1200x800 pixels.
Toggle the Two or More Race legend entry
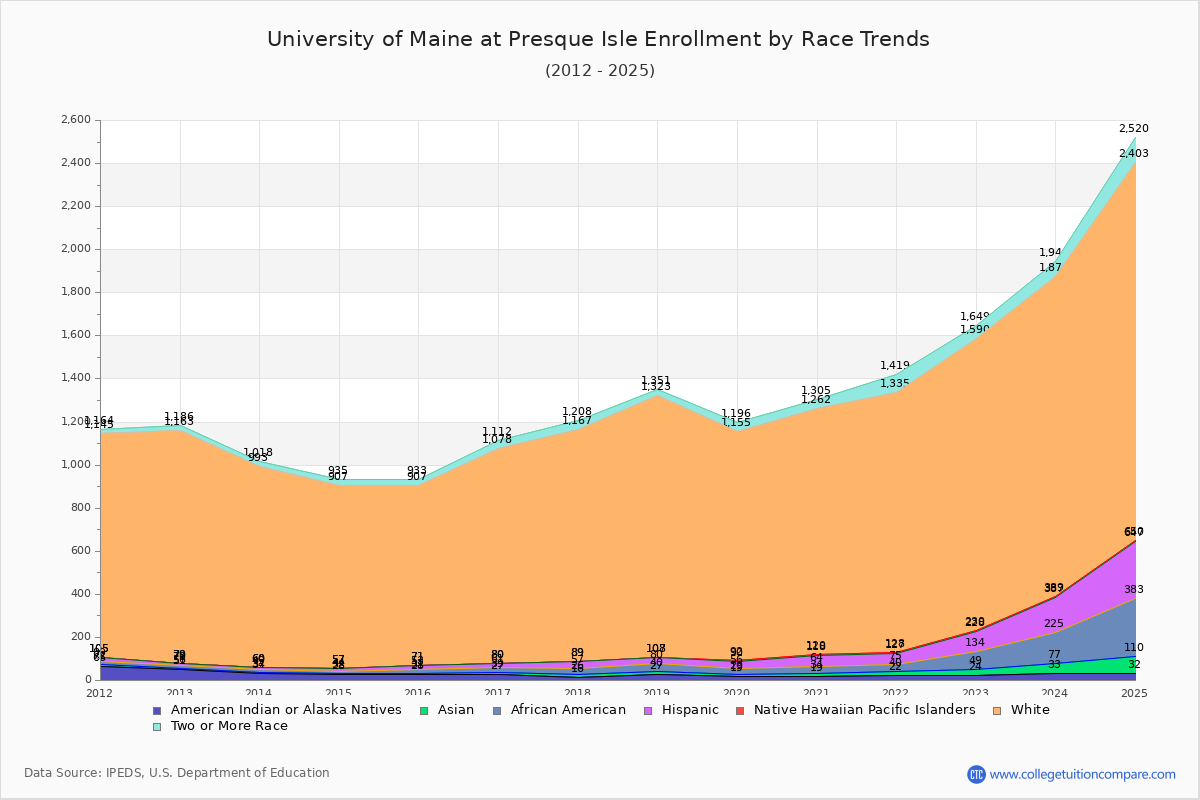(x=220, y=726)
